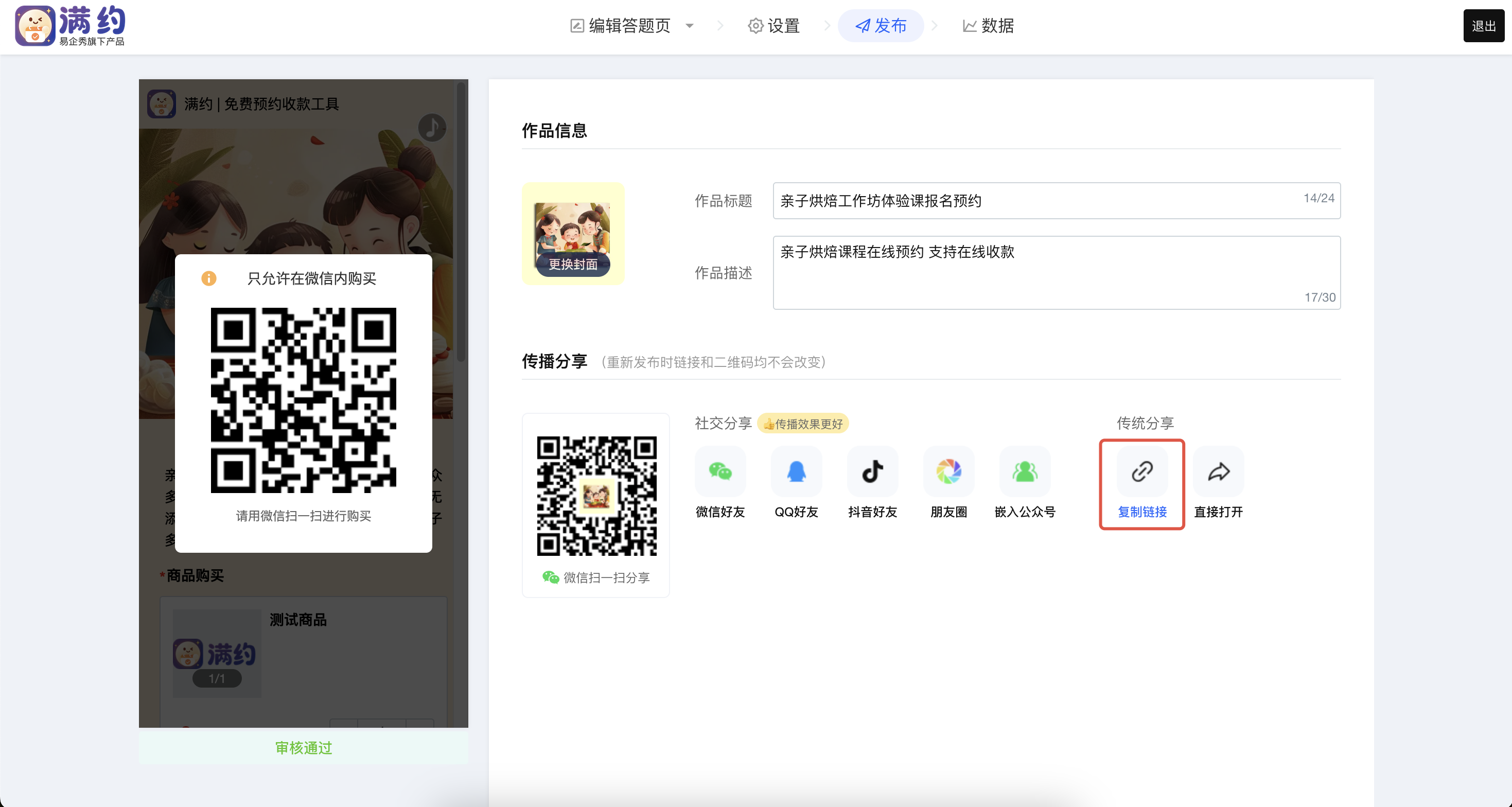Click the phone preview scrollbar
The height and width of the screenshot is (807, 1512).
(461, 223)
